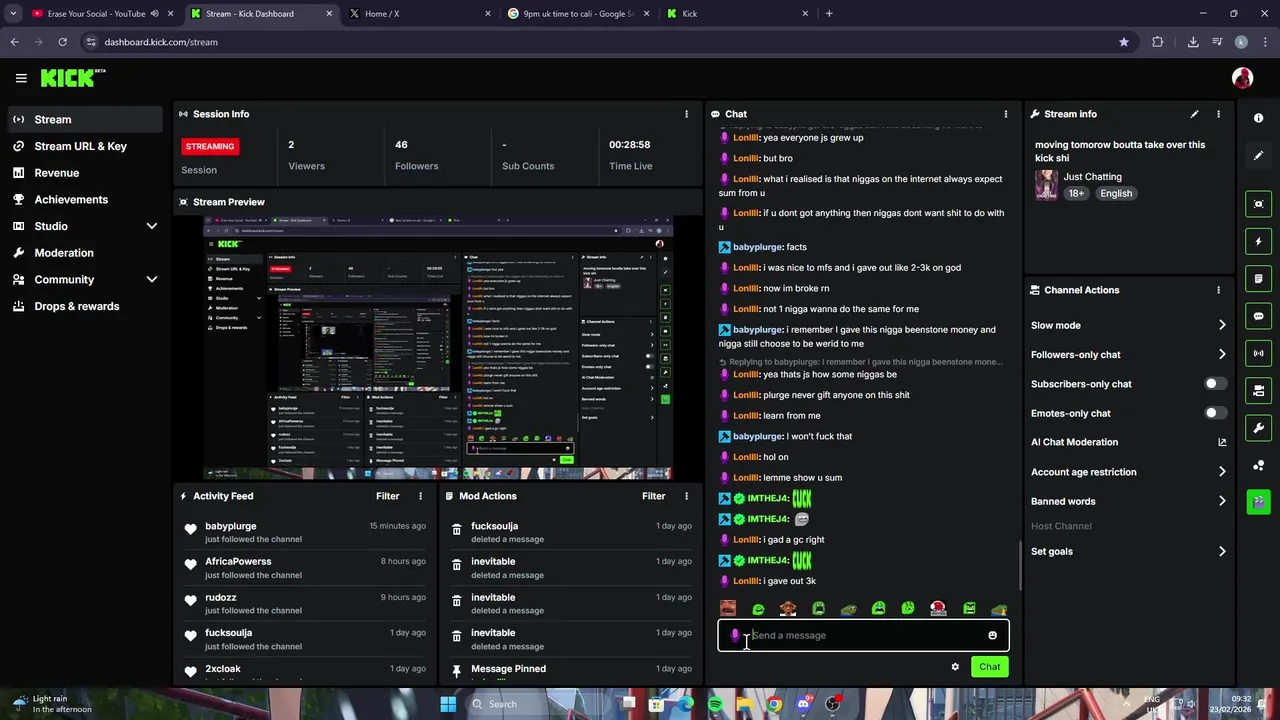Switch to the Home / X browser tab

[x=420, y=14]
